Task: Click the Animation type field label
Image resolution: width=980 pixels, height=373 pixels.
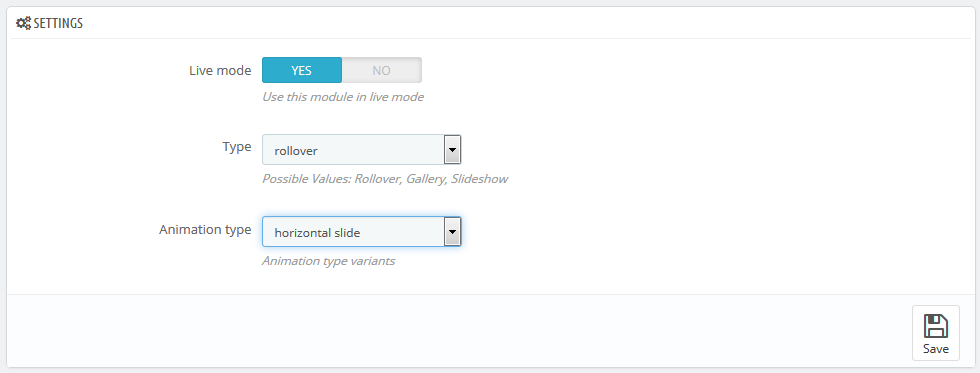Action: 205,230
